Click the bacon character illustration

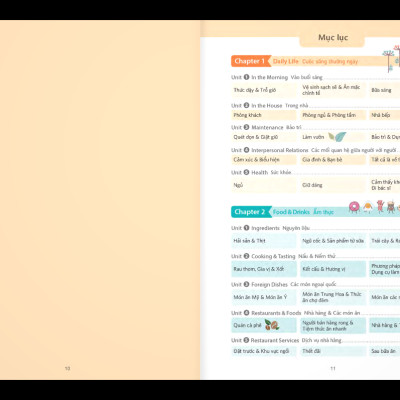click(x=380, y=207)
